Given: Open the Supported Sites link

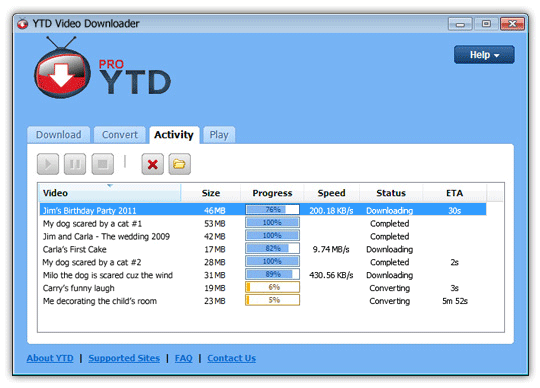Looking at the screenshot, I should click(124, 358).
